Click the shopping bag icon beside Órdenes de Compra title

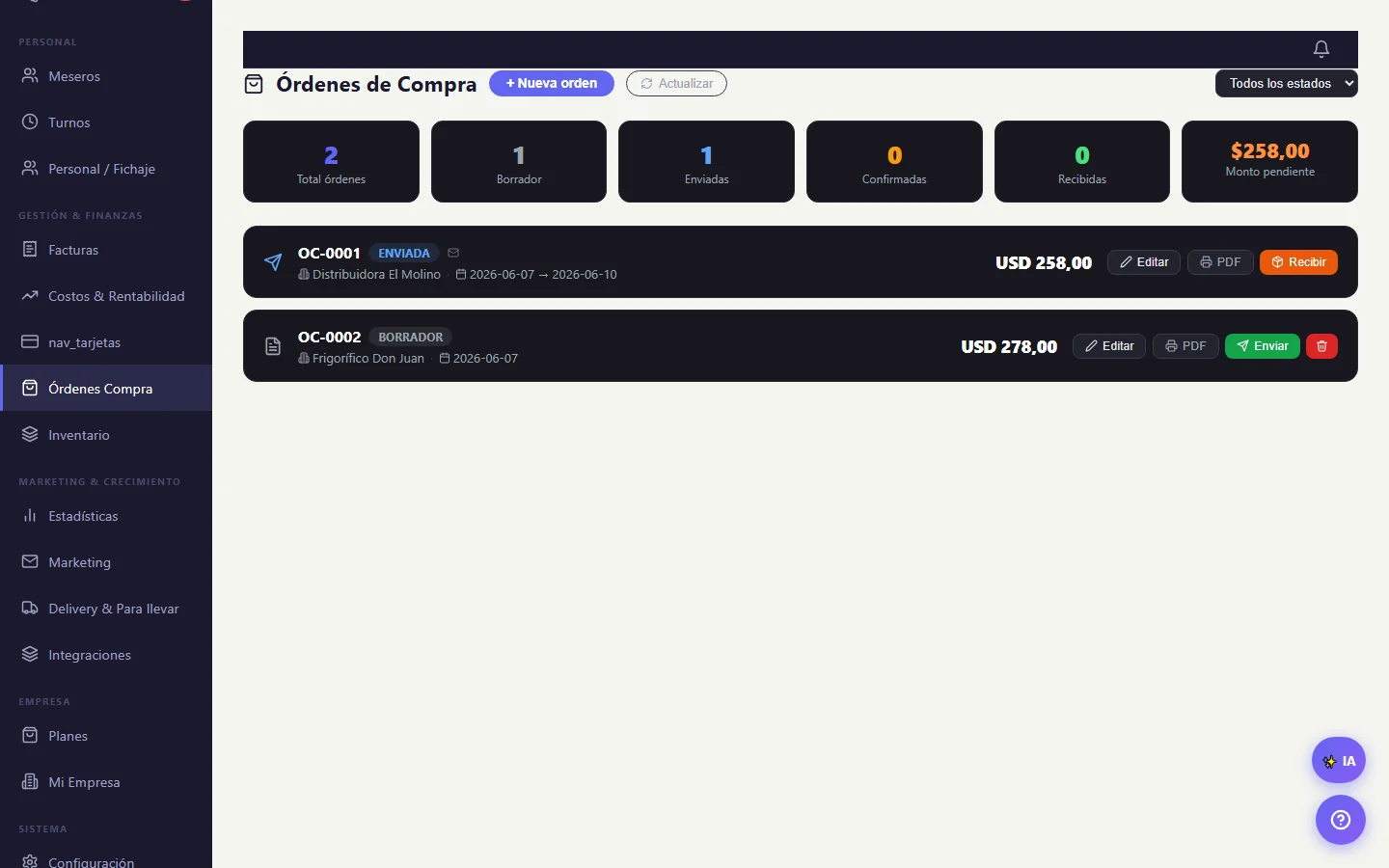click(x=254, y=84)
